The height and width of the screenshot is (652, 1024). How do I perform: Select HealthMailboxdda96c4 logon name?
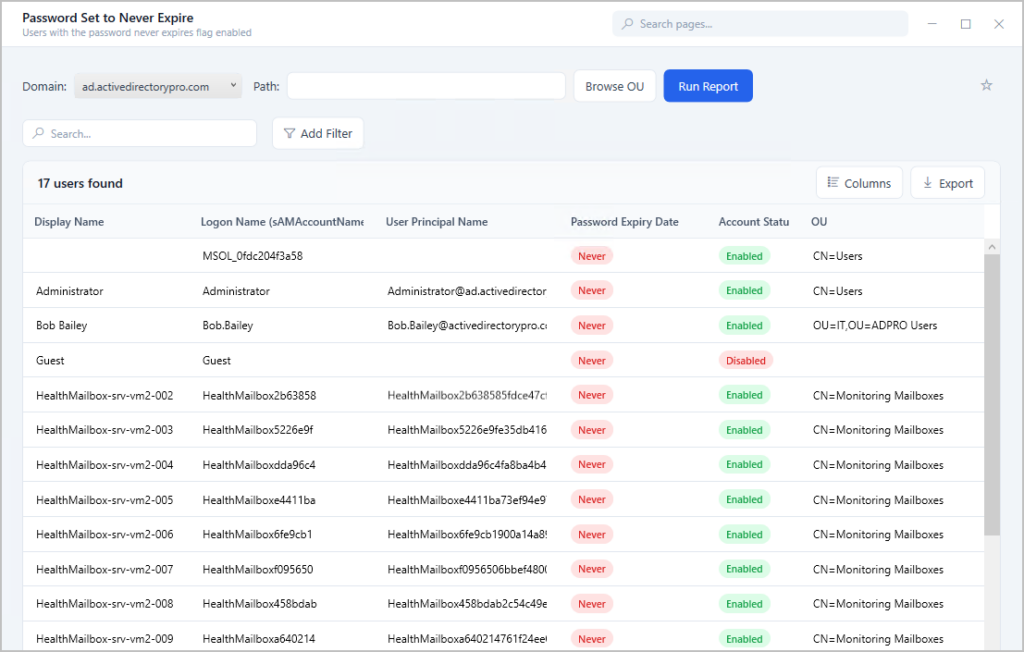click(259, 465)
